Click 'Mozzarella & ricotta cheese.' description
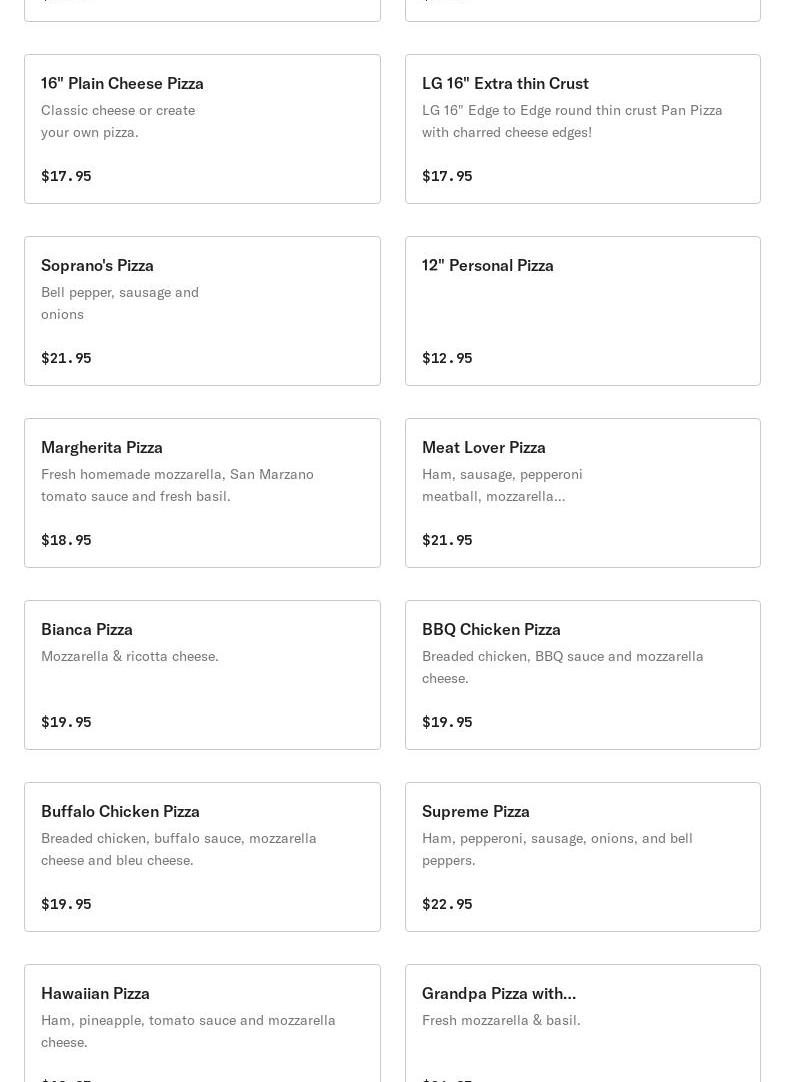Image resolution: width=785 pixels, height=1082 pixels. [x=130, y=656]
